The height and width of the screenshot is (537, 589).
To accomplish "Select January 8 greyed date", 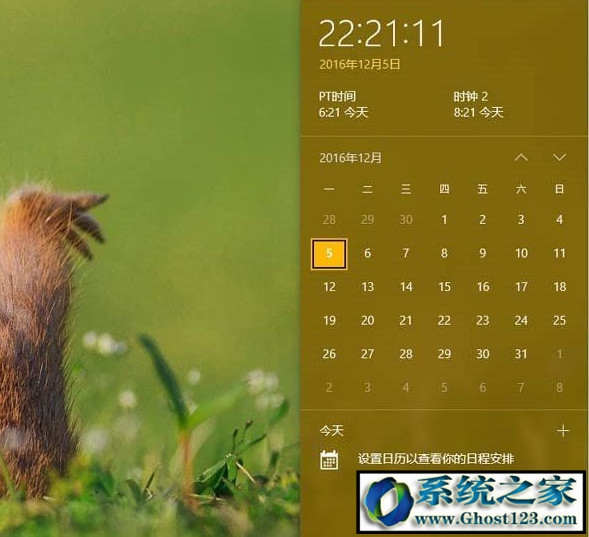I will 559,388.
